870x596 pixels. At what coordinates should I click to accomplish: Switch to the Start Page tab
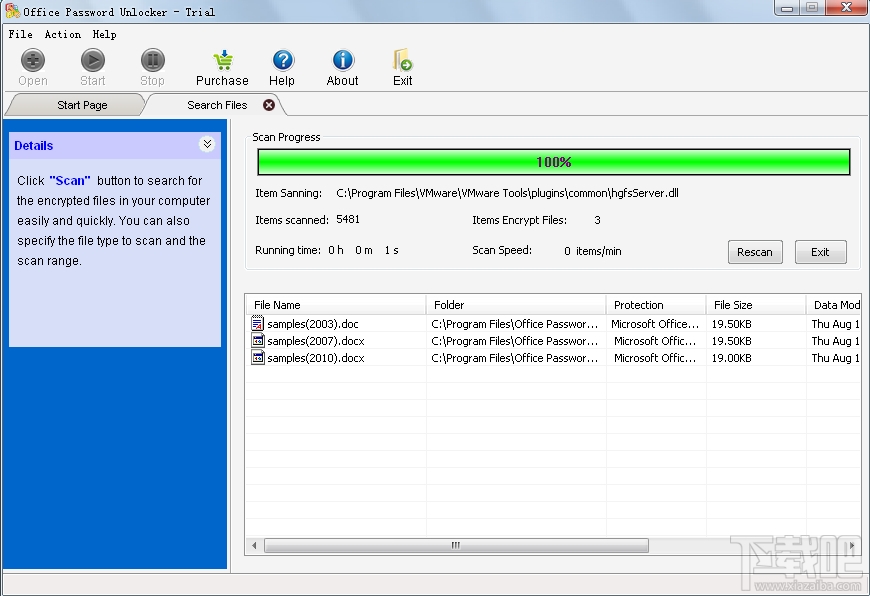pyautogui.click(x=80, y=104)
